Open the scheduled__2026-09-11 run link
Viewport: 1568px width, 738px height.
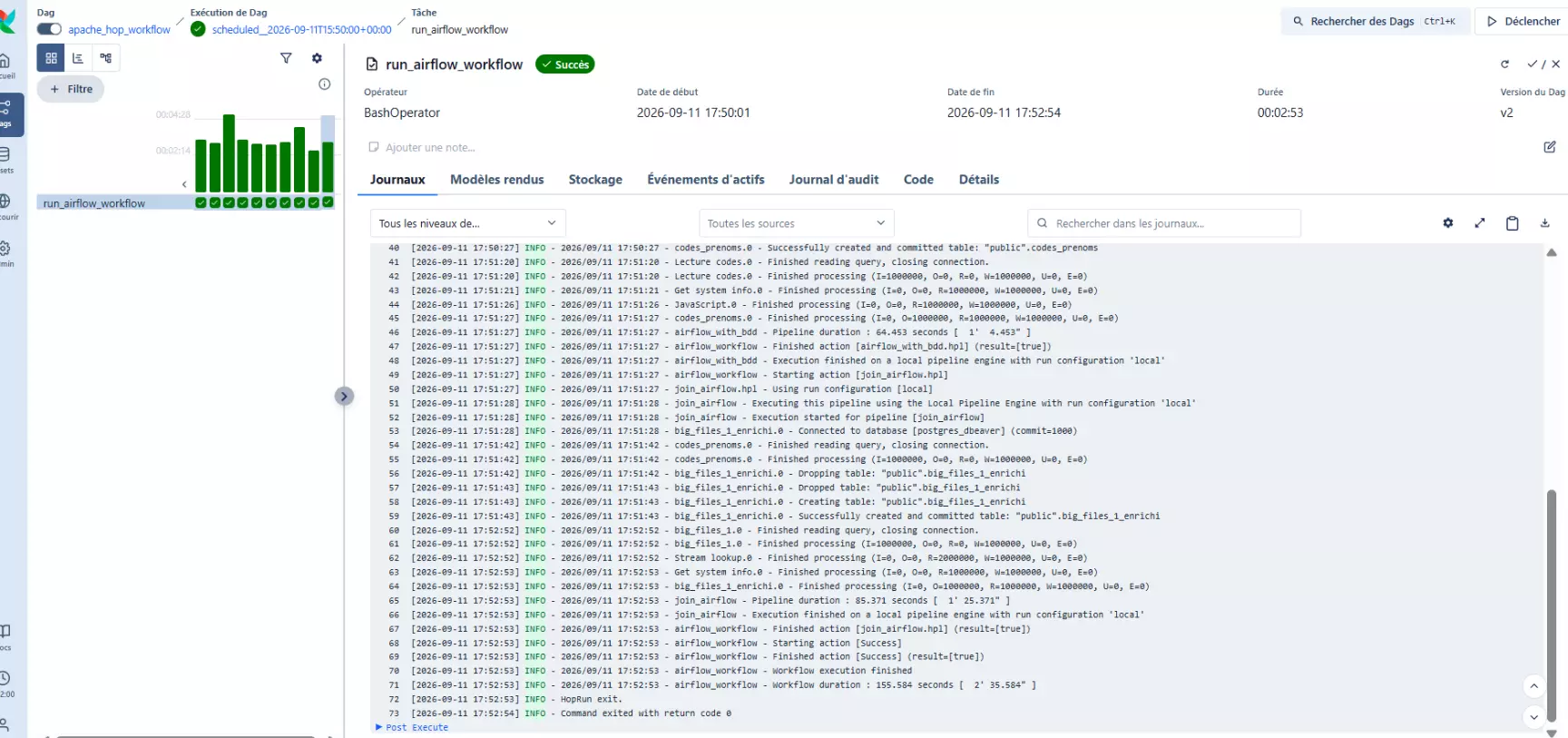point(301,30)
